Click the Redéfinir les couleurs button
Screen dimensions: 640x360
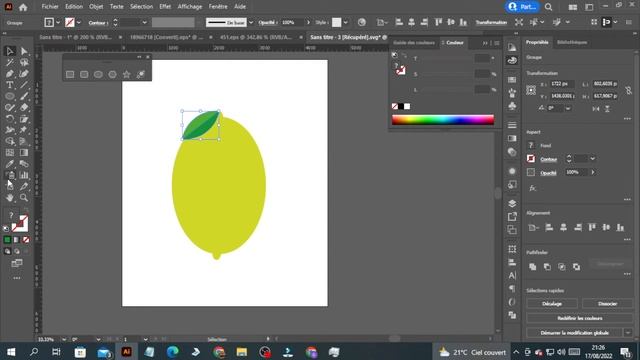(x=580, y=318)
